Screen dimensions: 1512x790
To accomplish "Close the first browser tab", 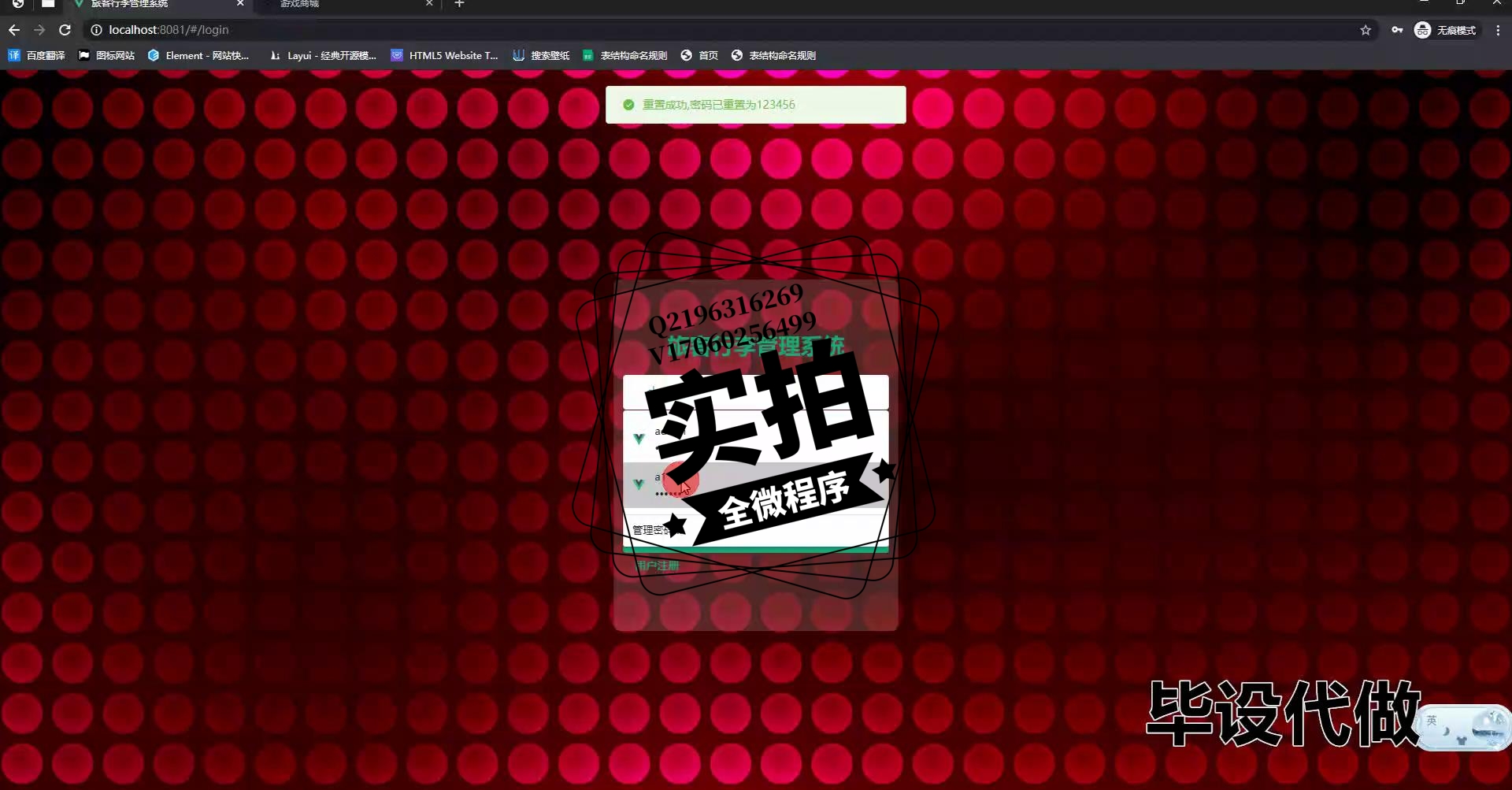I will click(240, 4).
